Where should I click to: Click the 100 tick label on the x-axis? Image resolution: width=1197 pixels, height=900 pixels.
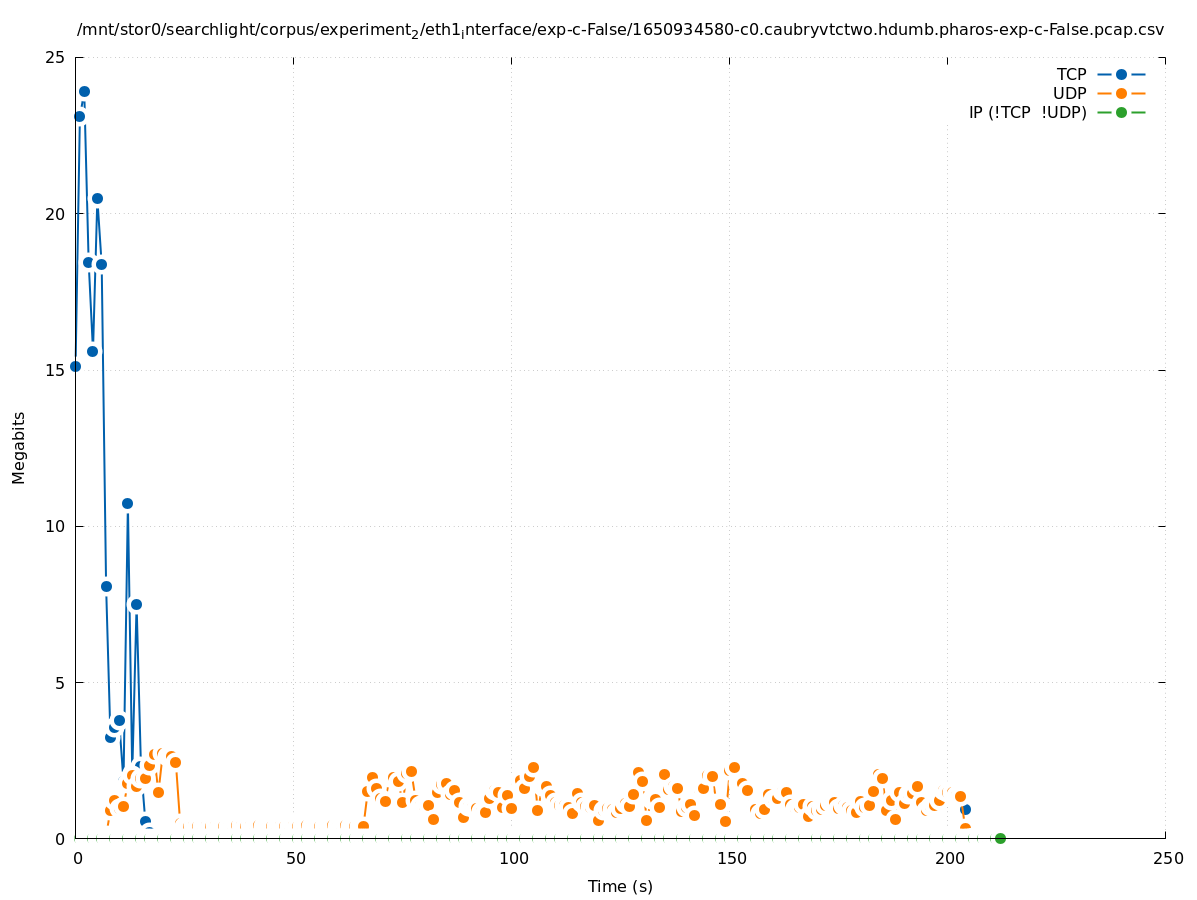(x=513, y=859)
